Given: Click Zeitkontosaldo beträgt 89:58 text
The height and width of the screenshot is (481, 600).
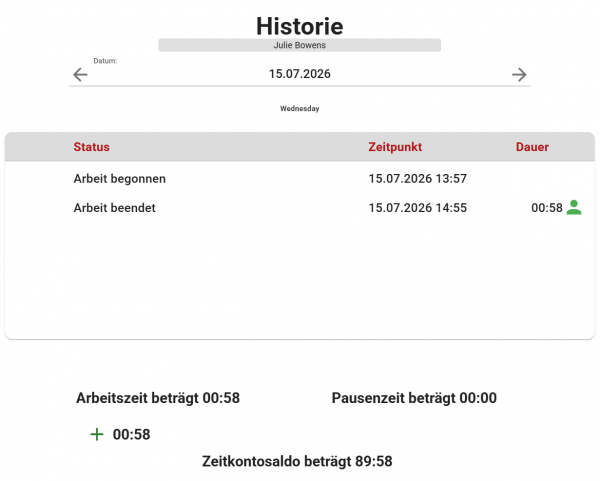Looking at the screenshot, I should tap(297, 461).
